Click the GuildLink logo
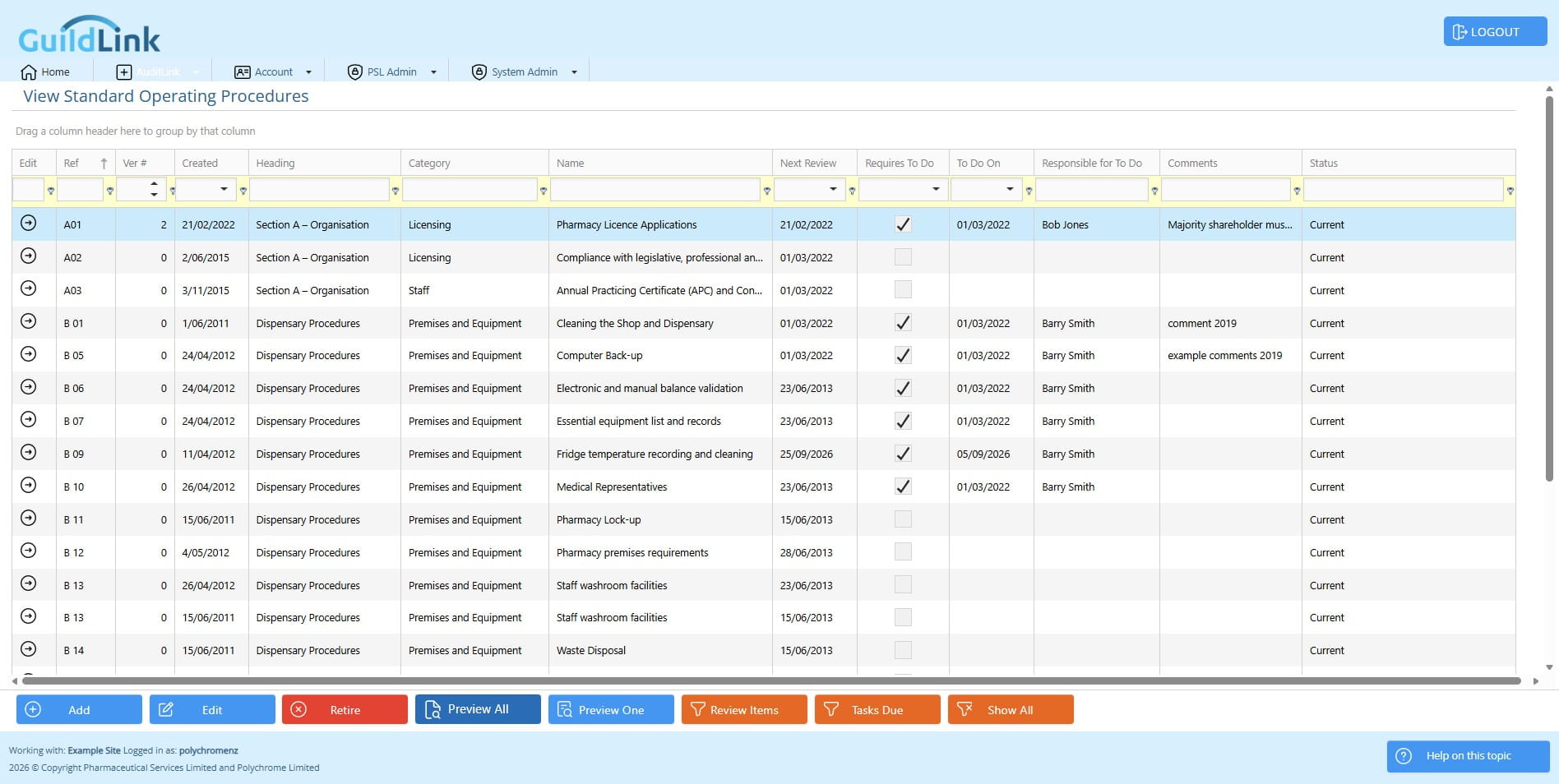 pos(89,35)
